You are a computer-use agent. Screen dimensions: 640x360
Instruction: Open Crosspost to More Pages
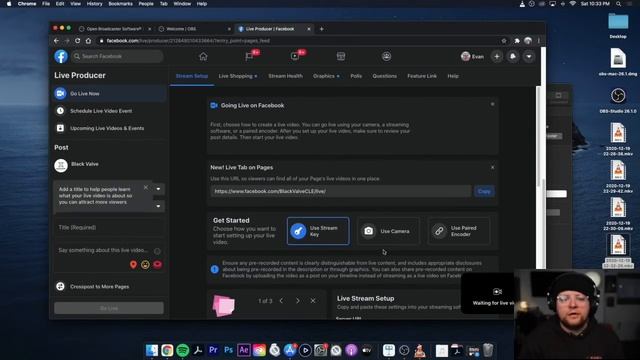click(109, 287)
